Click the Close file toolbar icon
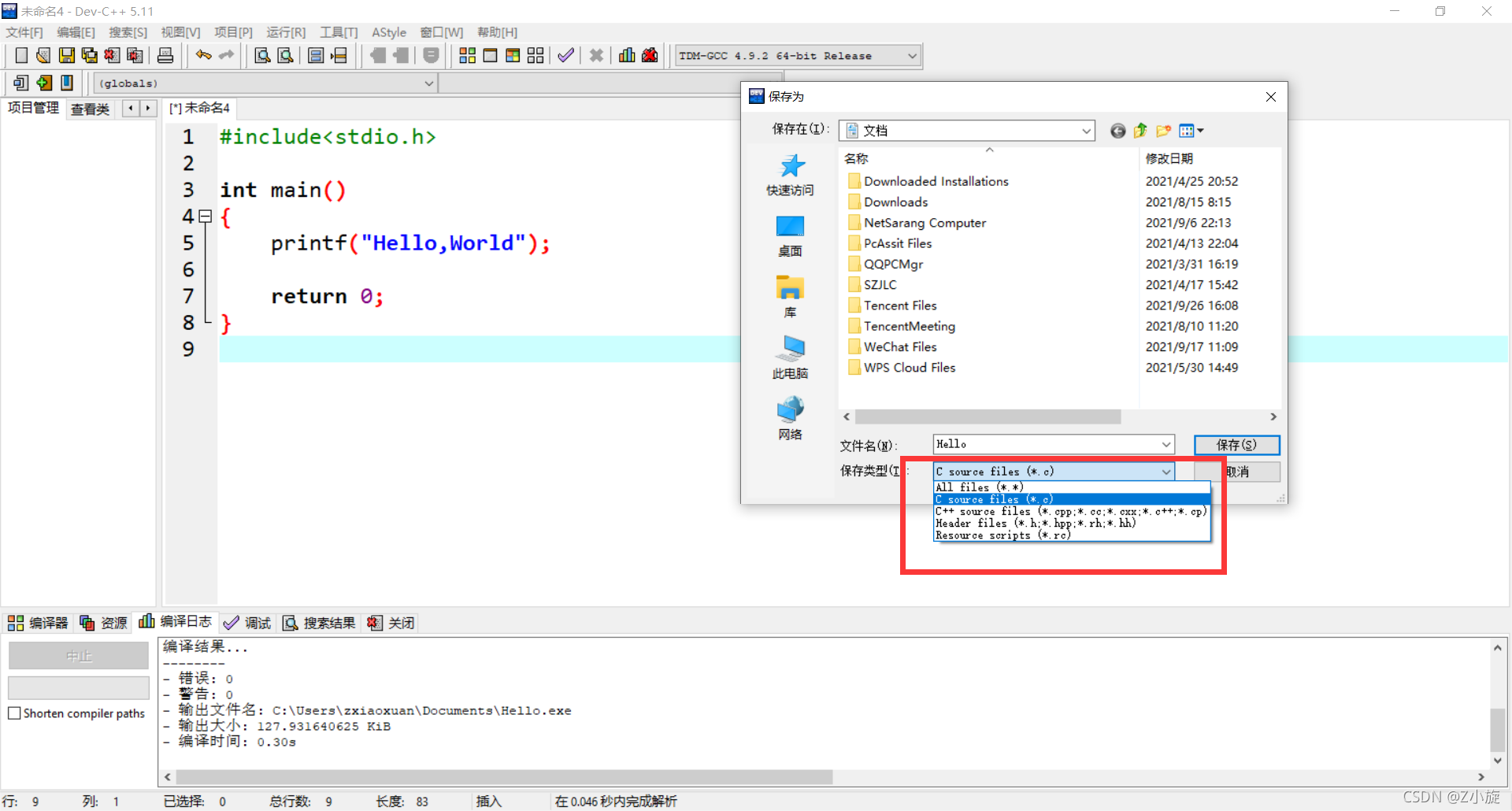The image size is (1512, 811). point(113,55)
